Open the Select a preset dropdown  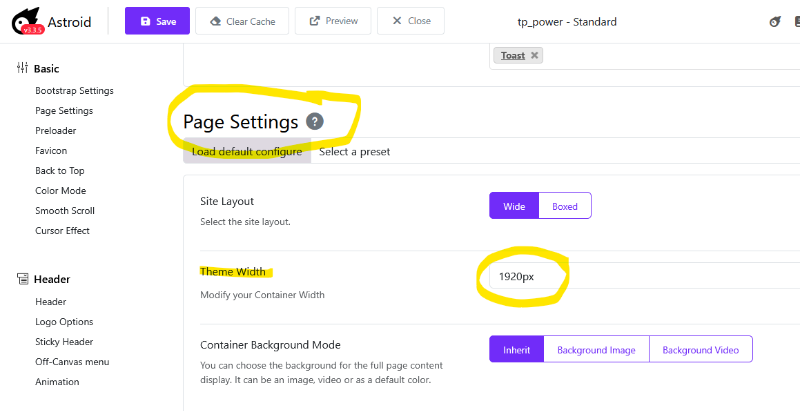point(354,152)
